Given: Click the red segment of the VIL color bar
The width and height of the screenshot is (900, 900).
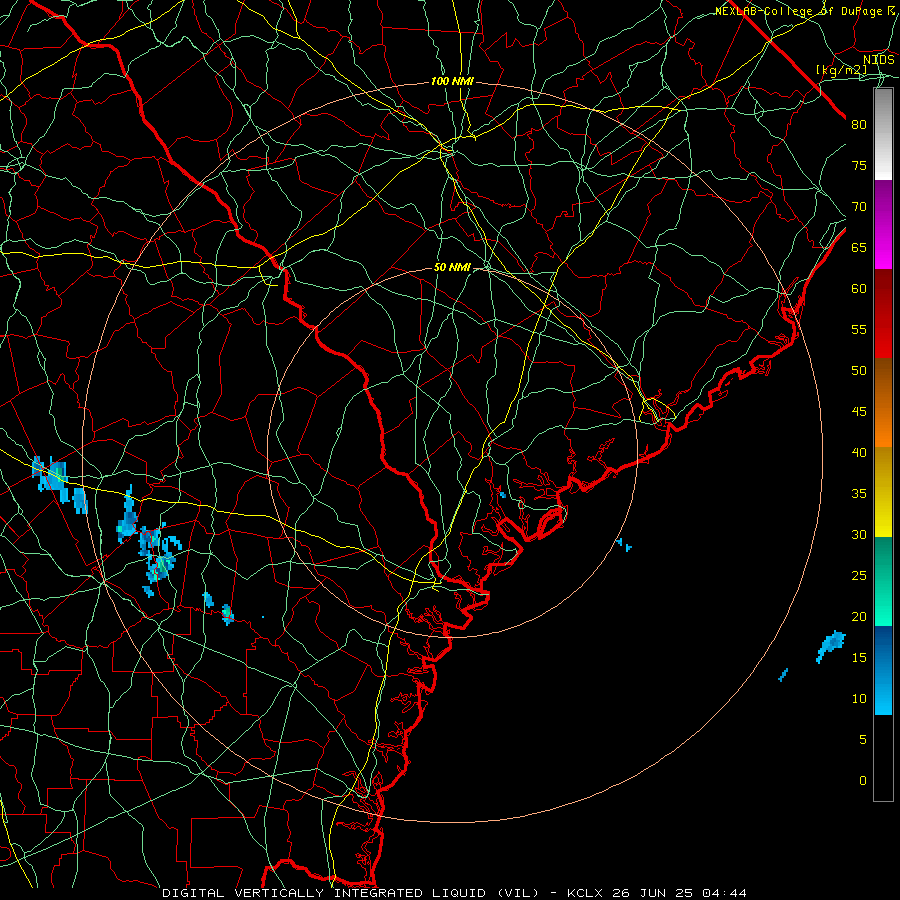Looking at the screenshot, I should (x=883, y=314).
